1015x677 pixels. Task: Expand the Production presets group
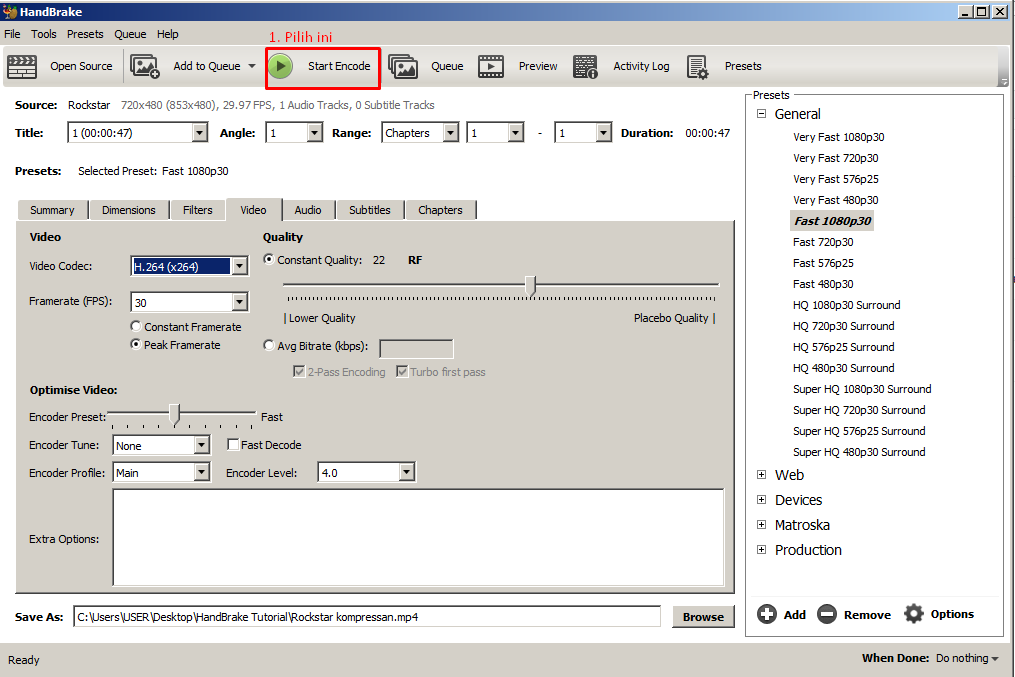point(762,549)
